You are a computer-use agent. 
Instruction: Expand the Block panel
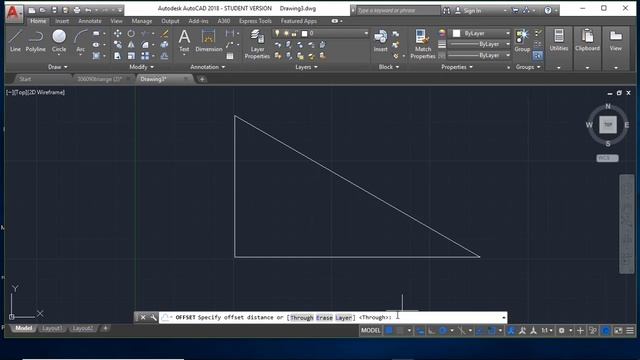tap(389, 67)
